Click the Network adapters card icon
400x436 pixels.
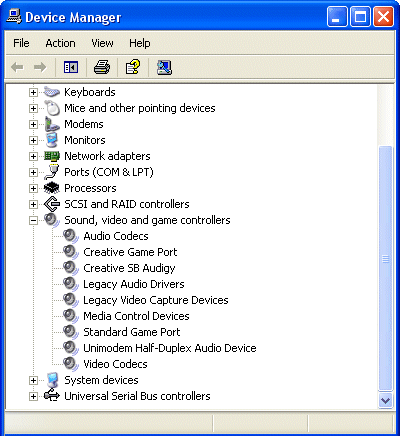click(x=52, y=156)
